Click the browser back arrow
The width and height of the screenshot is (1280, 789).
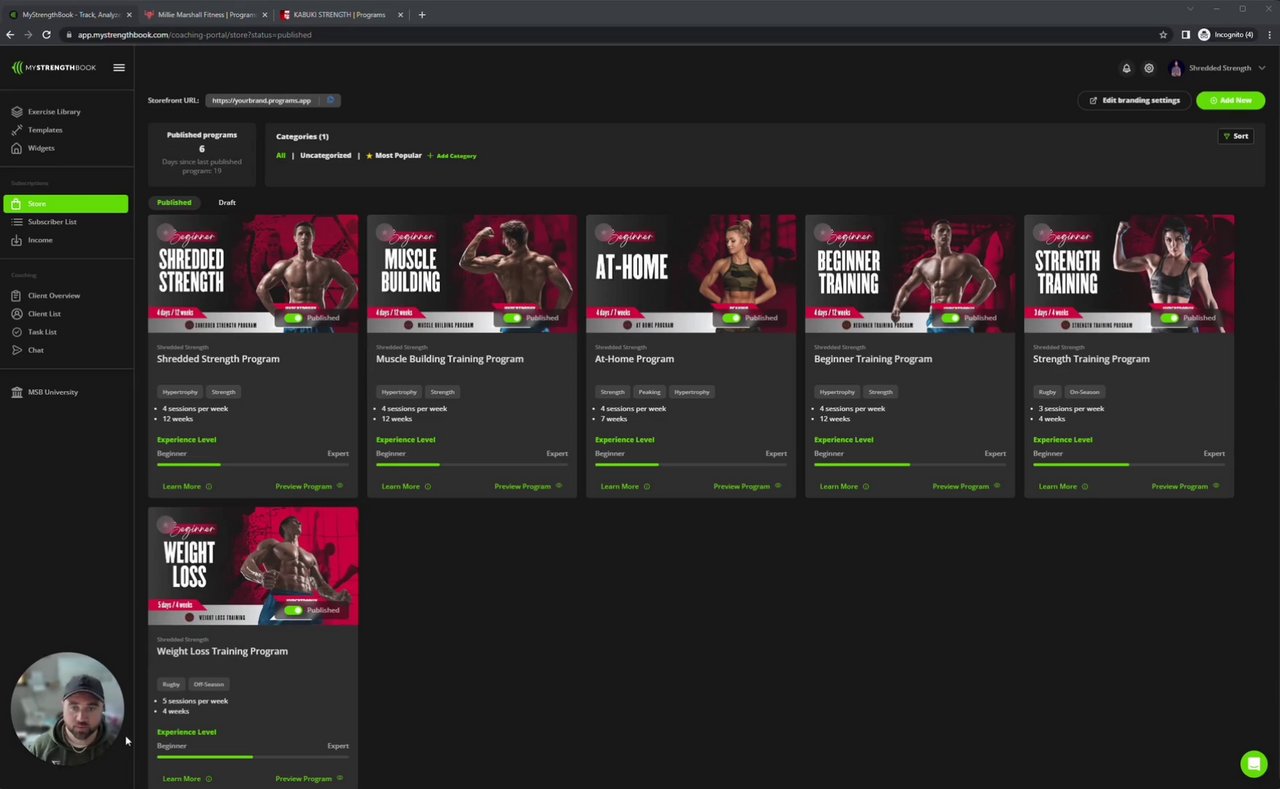tap(10, 34)
